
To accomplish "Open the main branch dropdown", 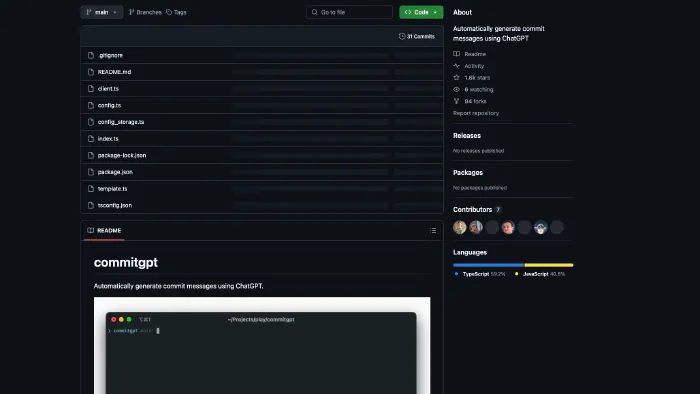I will [102, 12].
